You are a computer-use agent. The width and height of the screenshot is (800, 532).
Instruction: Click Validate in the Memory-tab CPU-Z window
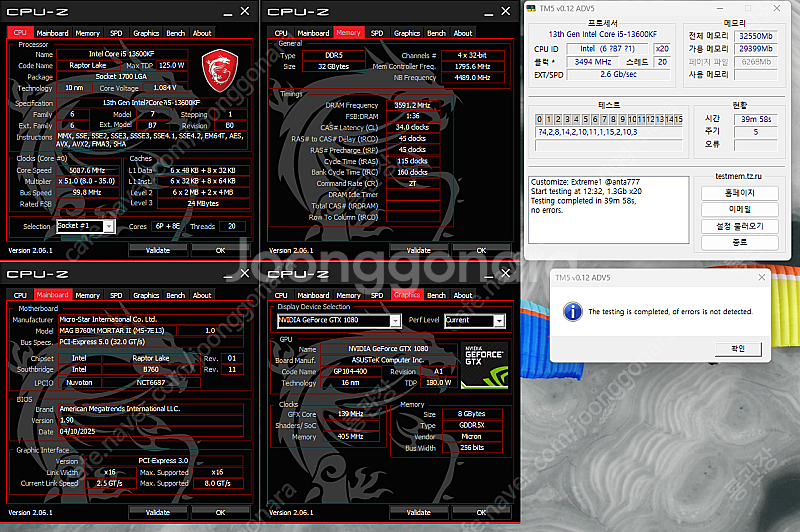418,250
